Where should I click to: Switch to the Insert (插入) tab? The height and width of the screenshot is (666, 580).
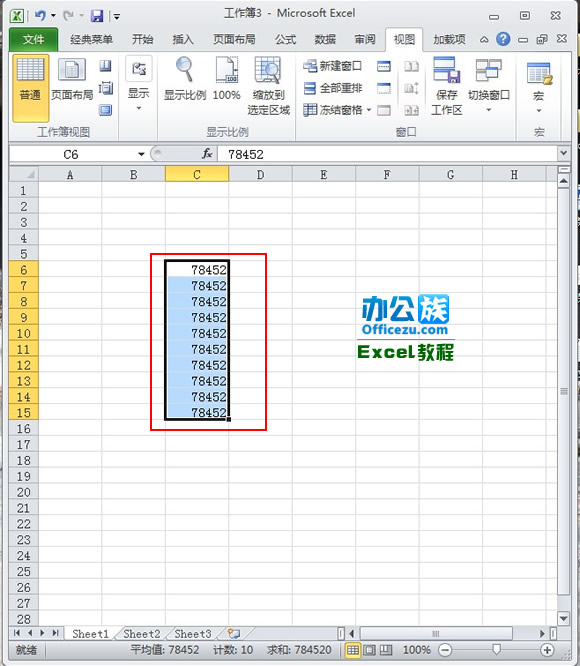(x=183, y=40)
